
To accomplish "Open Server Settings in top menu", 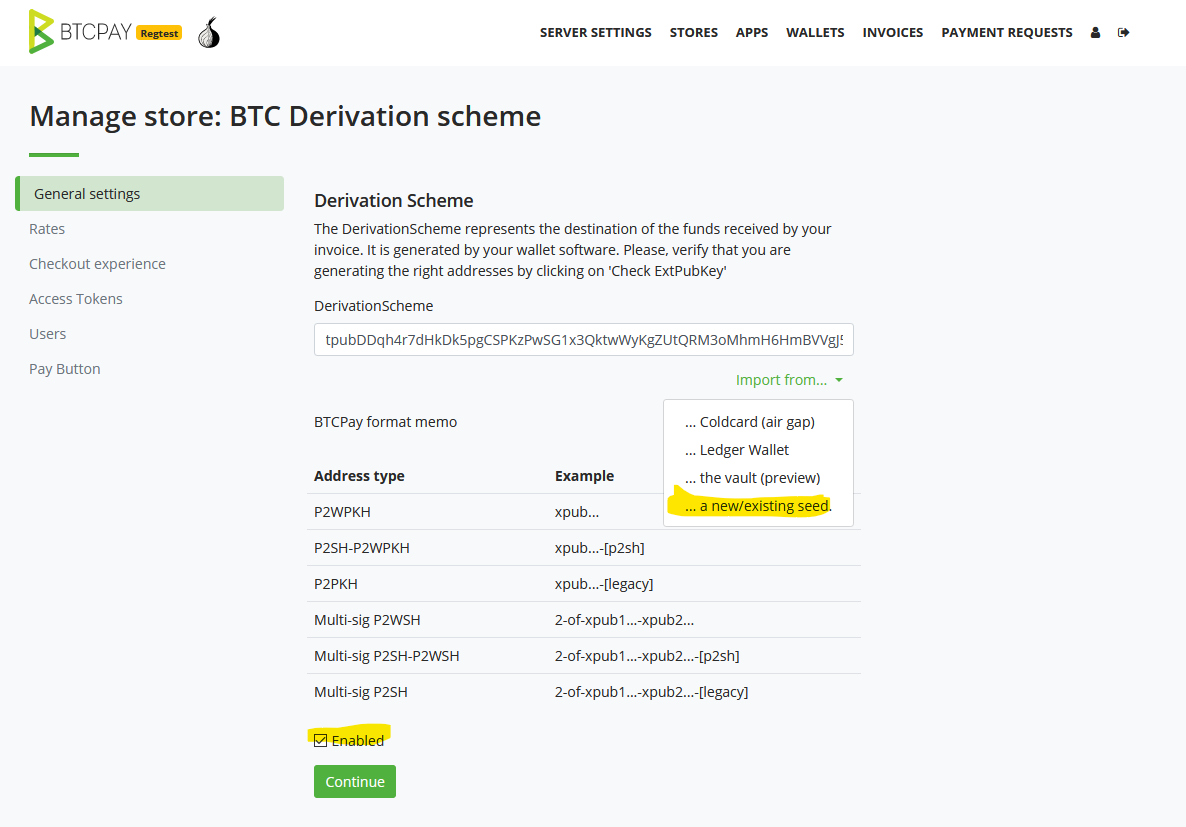I will click(595, 32).
